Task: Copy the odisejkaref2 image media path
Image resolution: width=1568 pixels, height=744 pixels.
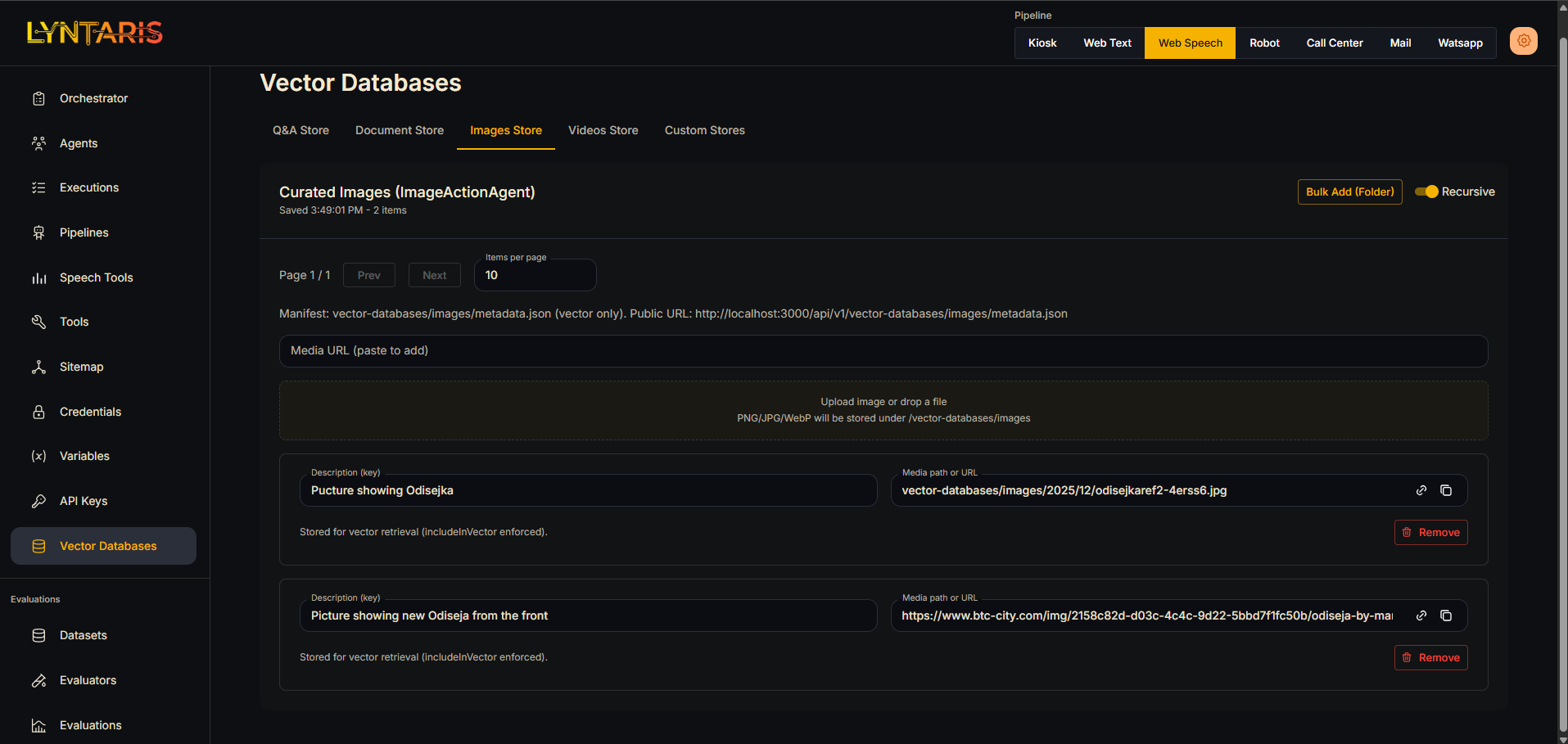Action: [1446, 490]
